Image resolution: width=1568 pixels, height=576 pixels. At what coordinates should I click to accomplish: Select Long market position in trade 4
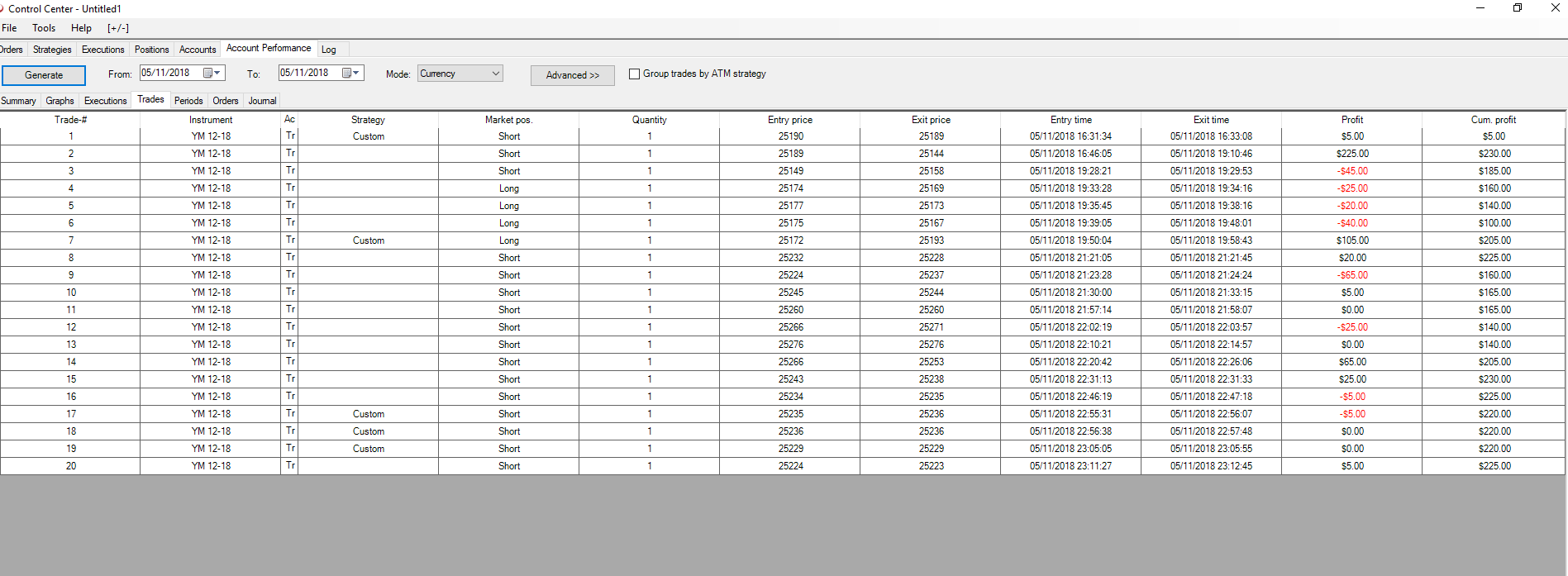[x=508, y=188]
